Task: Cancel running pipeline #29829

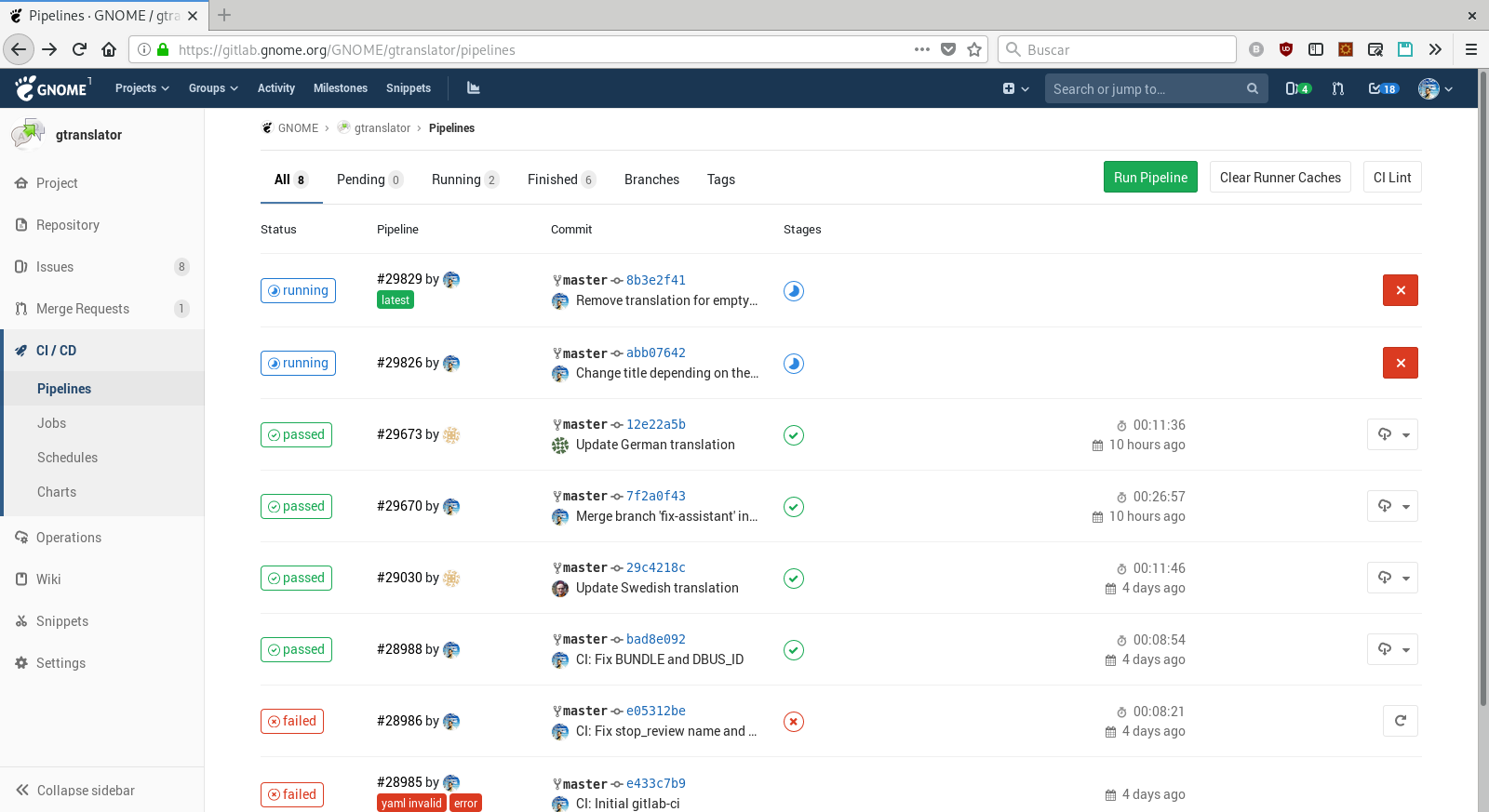Action: point(1401,290)
